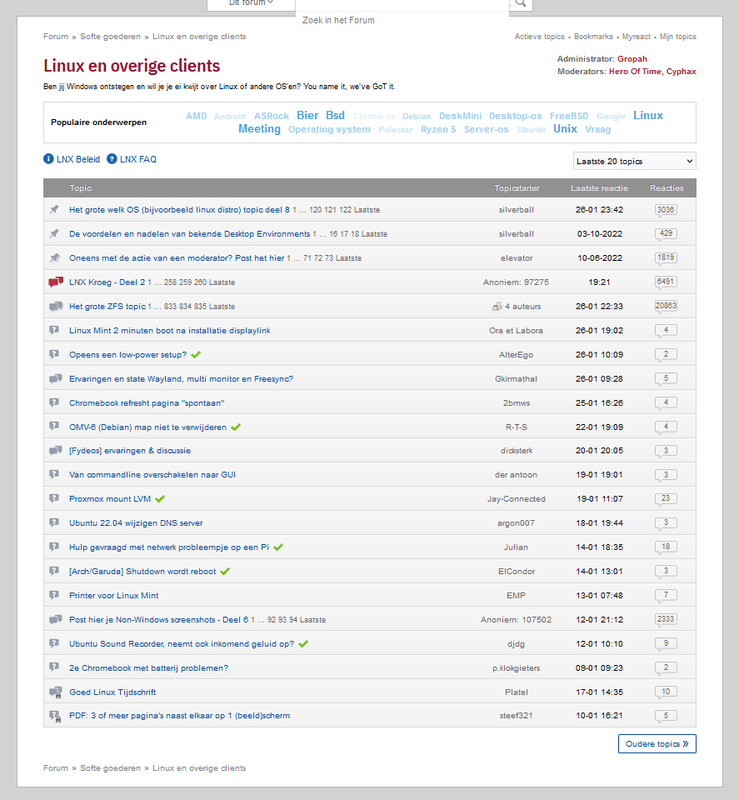This screenshot has height=800, width=739.
Task: Select the 'Ryzen 5' popular tag
Action: tap(438, 130)
